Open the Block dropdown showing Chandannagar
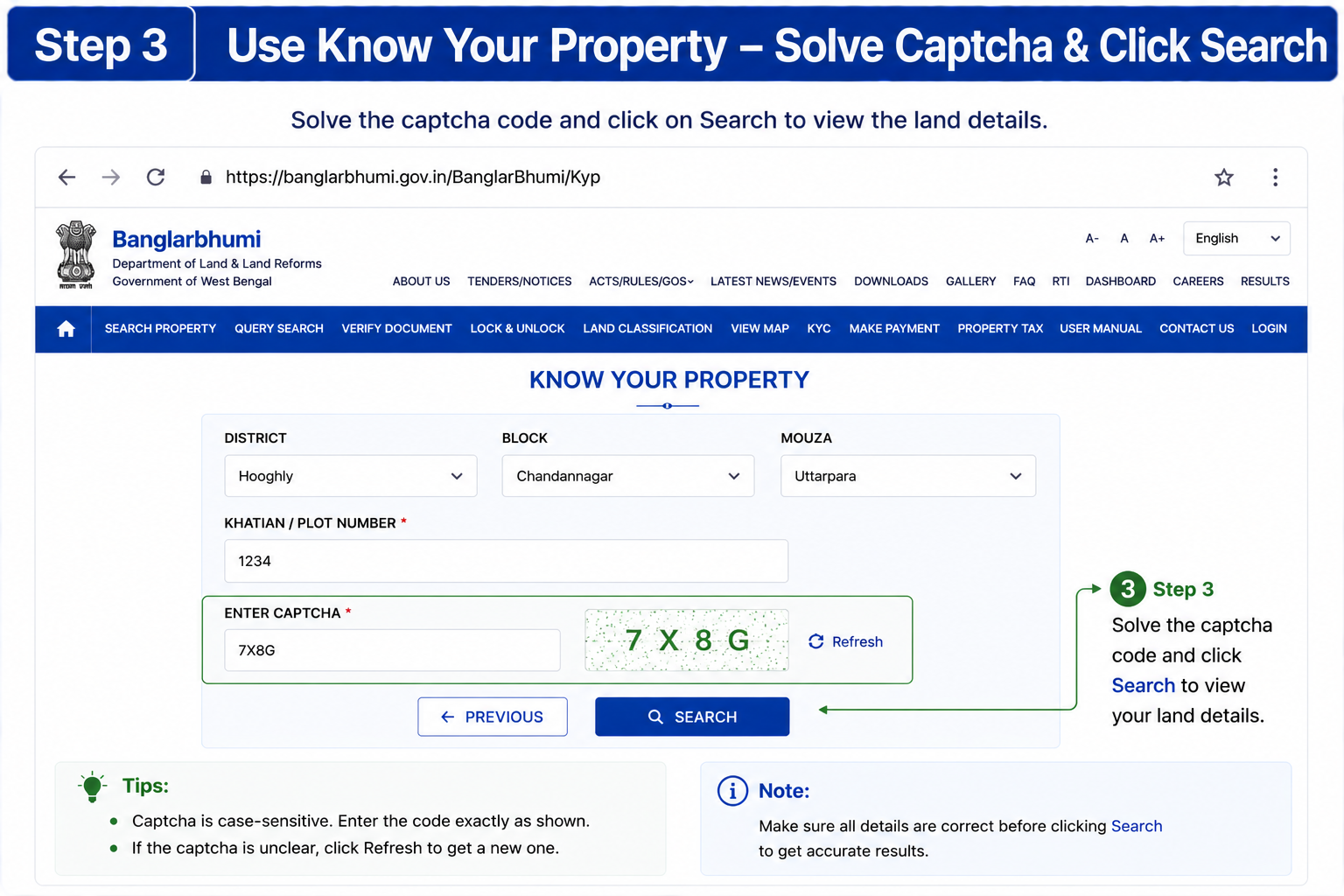 tap(628, 476)
